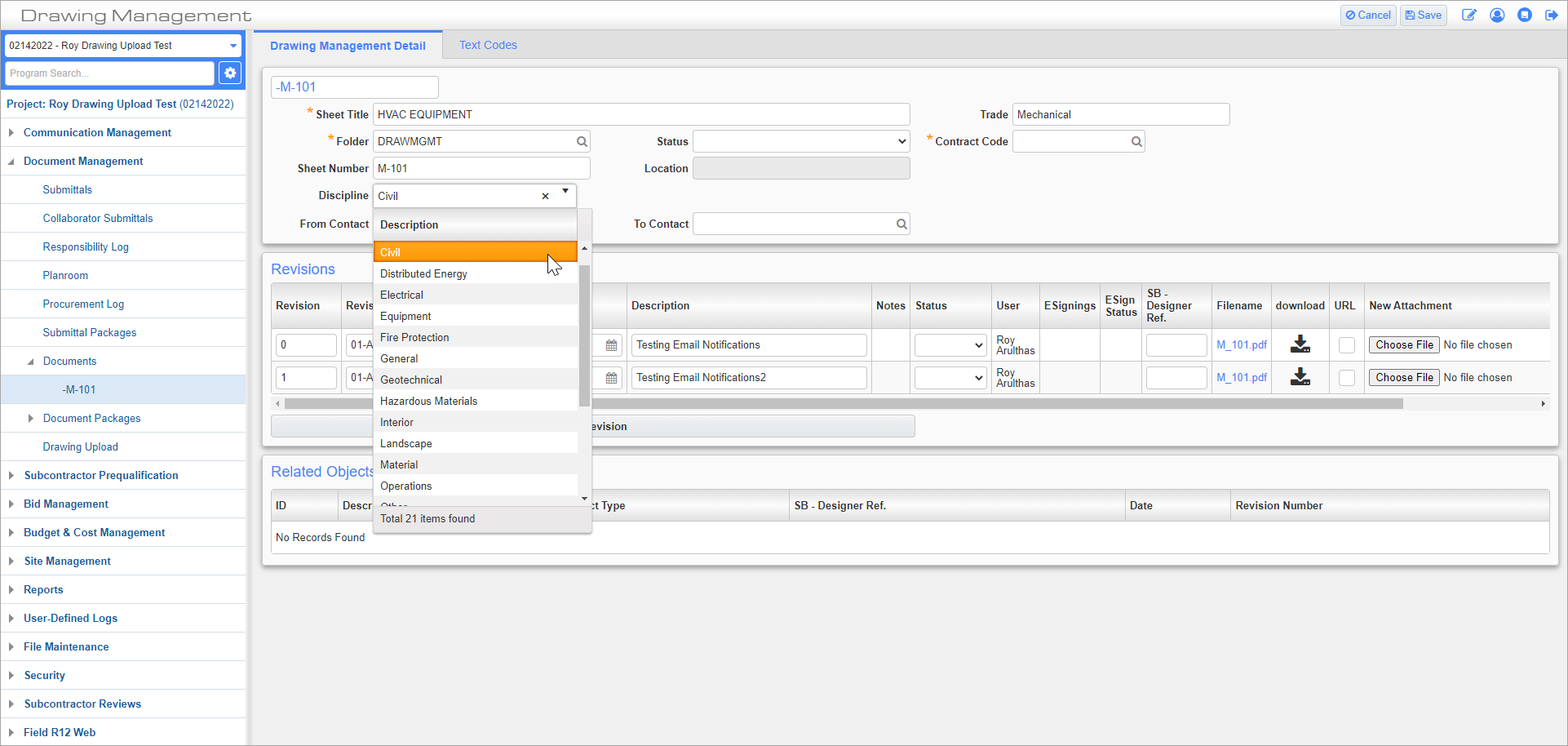Expand Communication Management tree node
Screen dimensions: 1568x746
(11, 133)
